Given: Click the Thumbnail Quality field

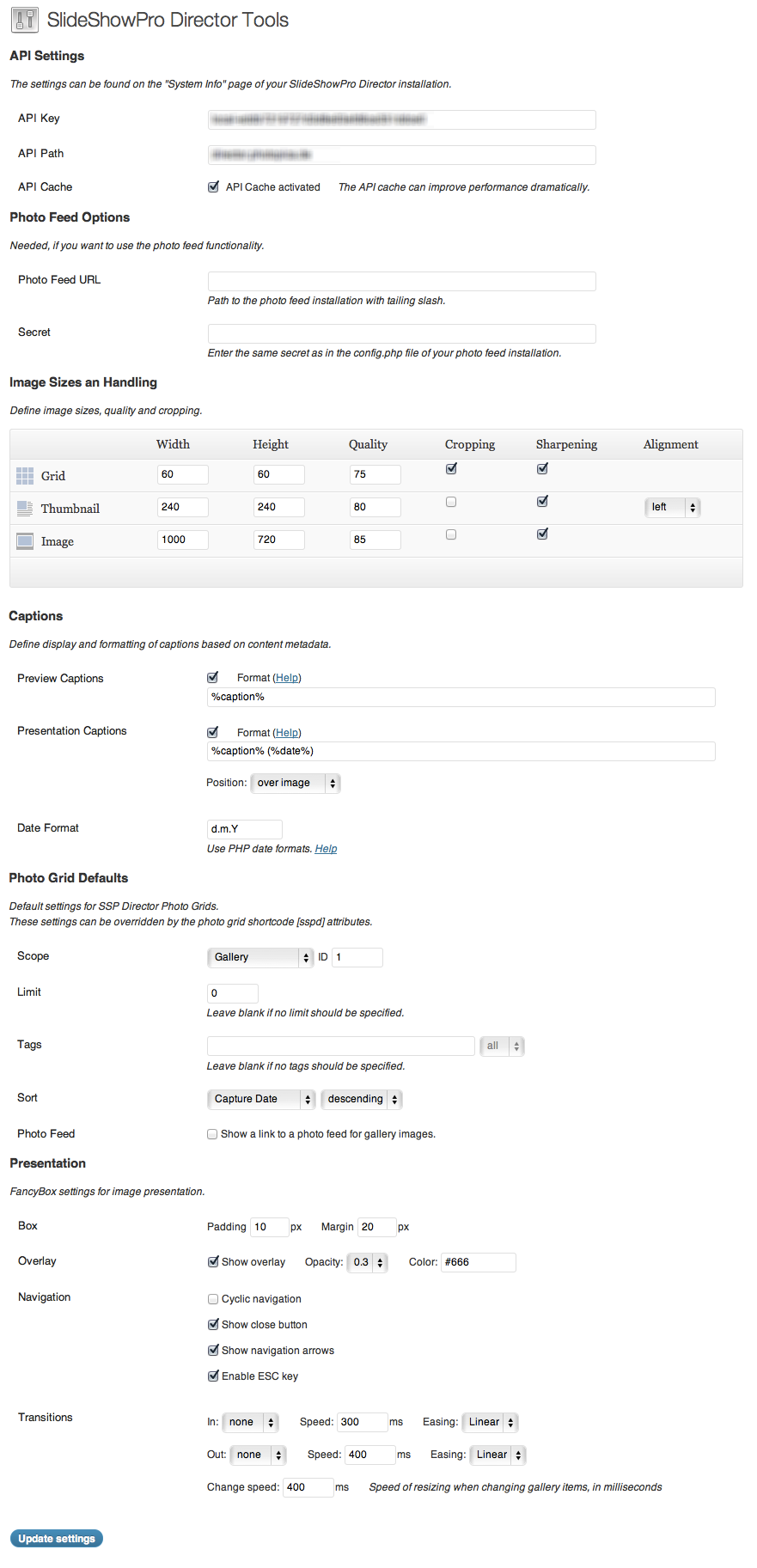Looking at the screenshot, I should 375,507.
